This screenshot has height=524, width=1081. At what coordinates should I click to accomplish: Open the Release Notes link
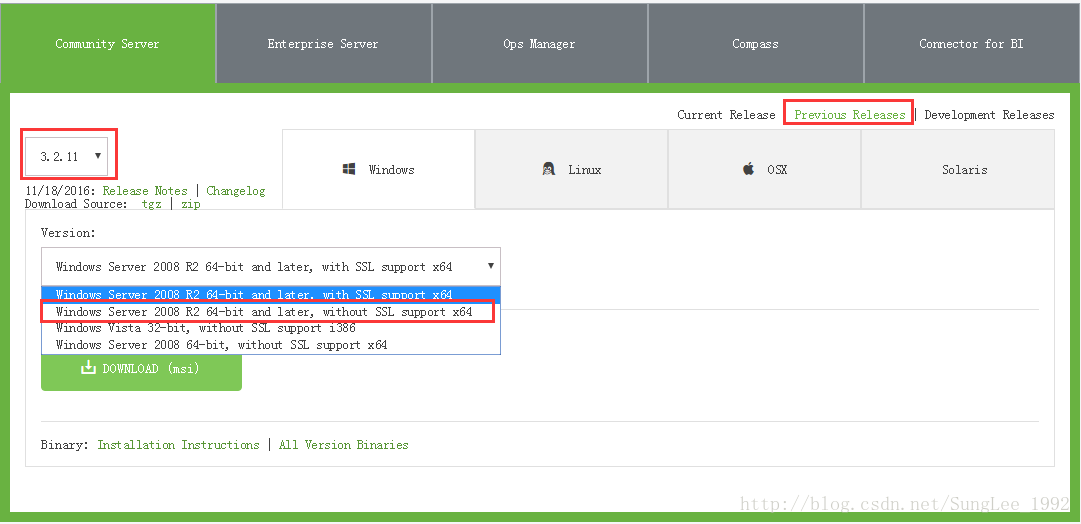click(x=145, y=191)
